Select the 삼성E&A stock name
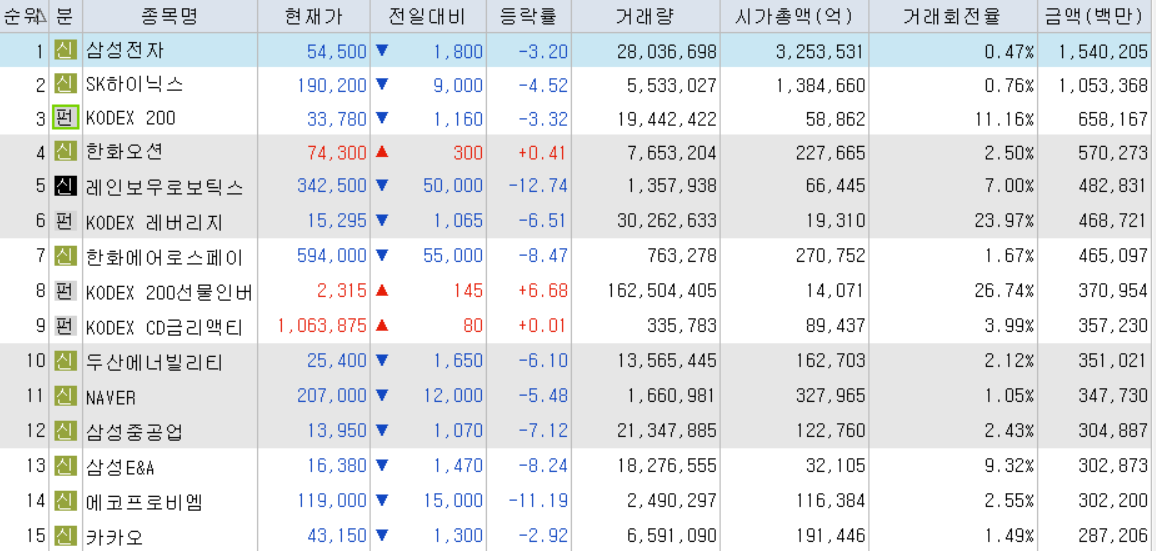1156x551 pixels. coord(120,468)
